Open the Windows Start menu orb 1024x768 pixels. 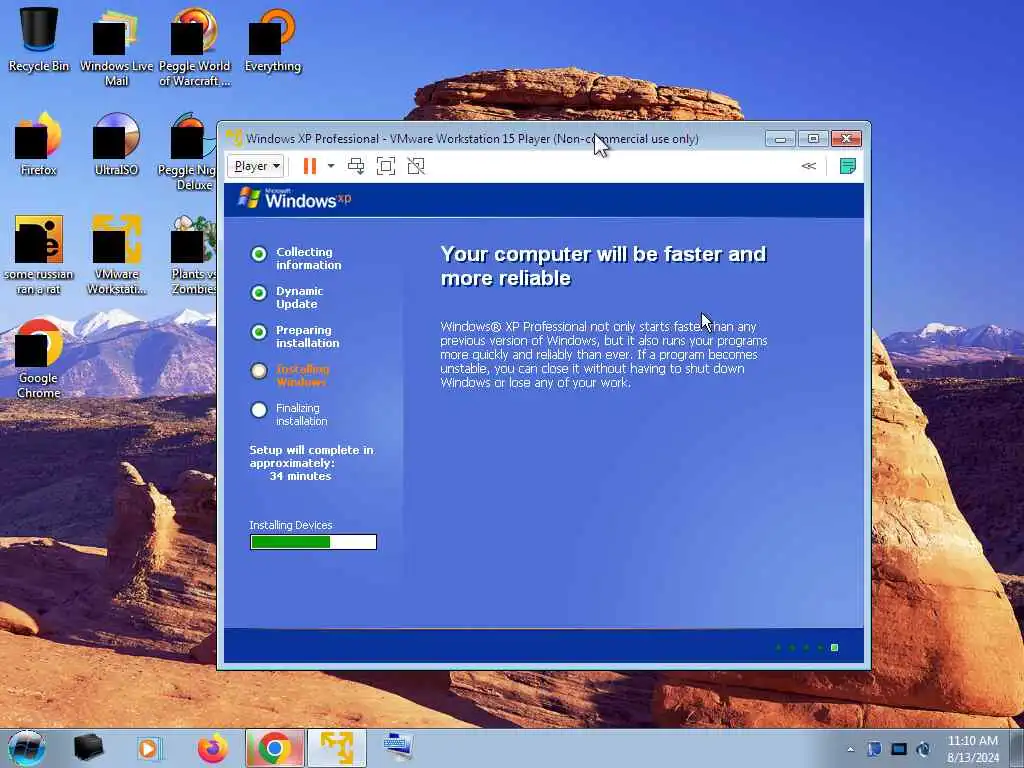pyautogui.click(x=26, y=748)
